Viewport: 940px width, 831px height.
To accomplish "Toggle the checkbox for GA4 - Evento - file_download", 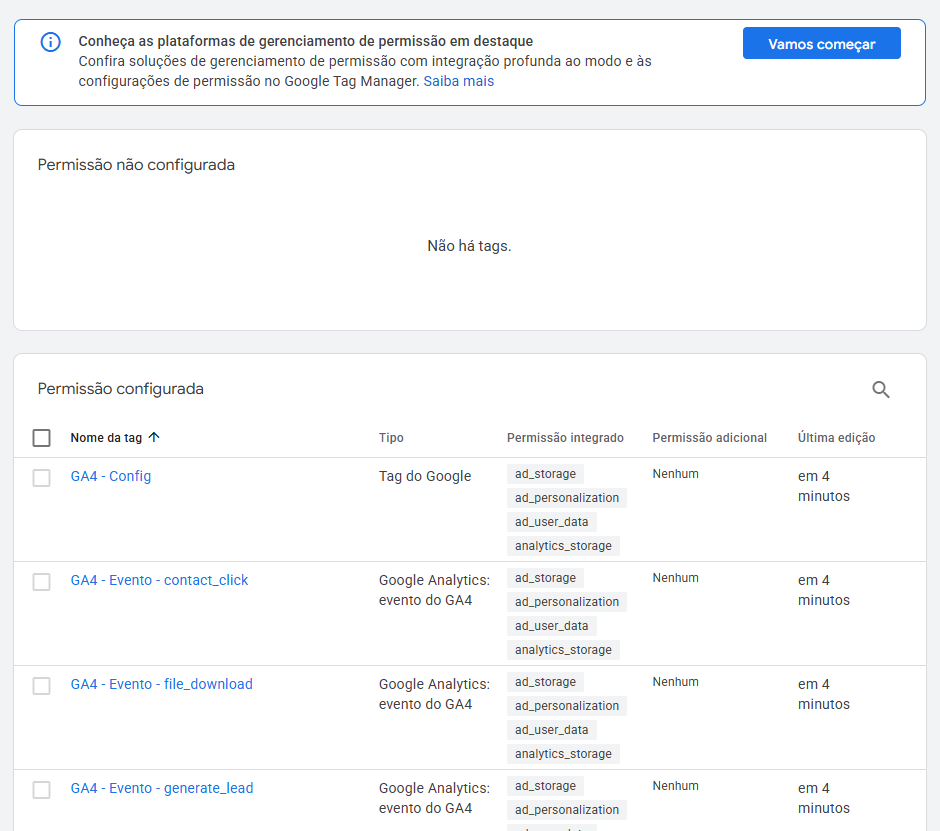I will [x=41, y=686].
